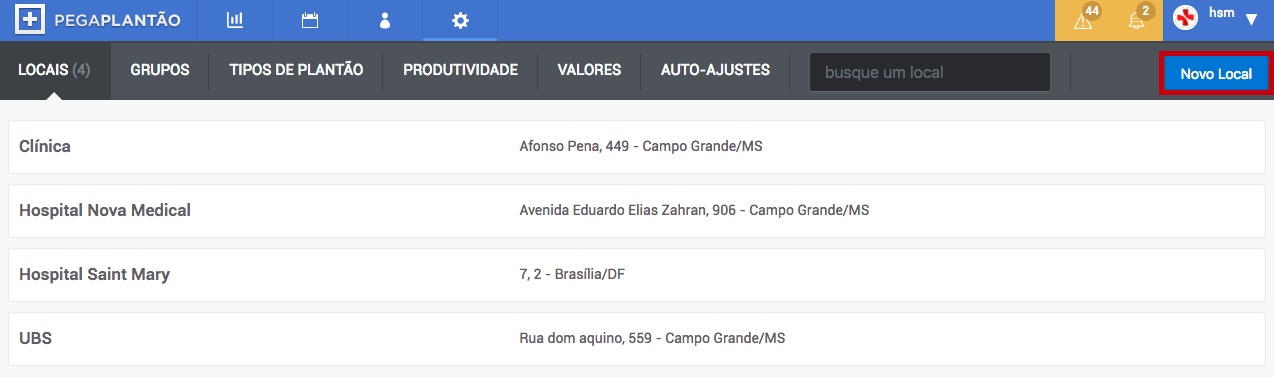
Task: Focus the 'busque um local' search field
Action: pos(929,72)
